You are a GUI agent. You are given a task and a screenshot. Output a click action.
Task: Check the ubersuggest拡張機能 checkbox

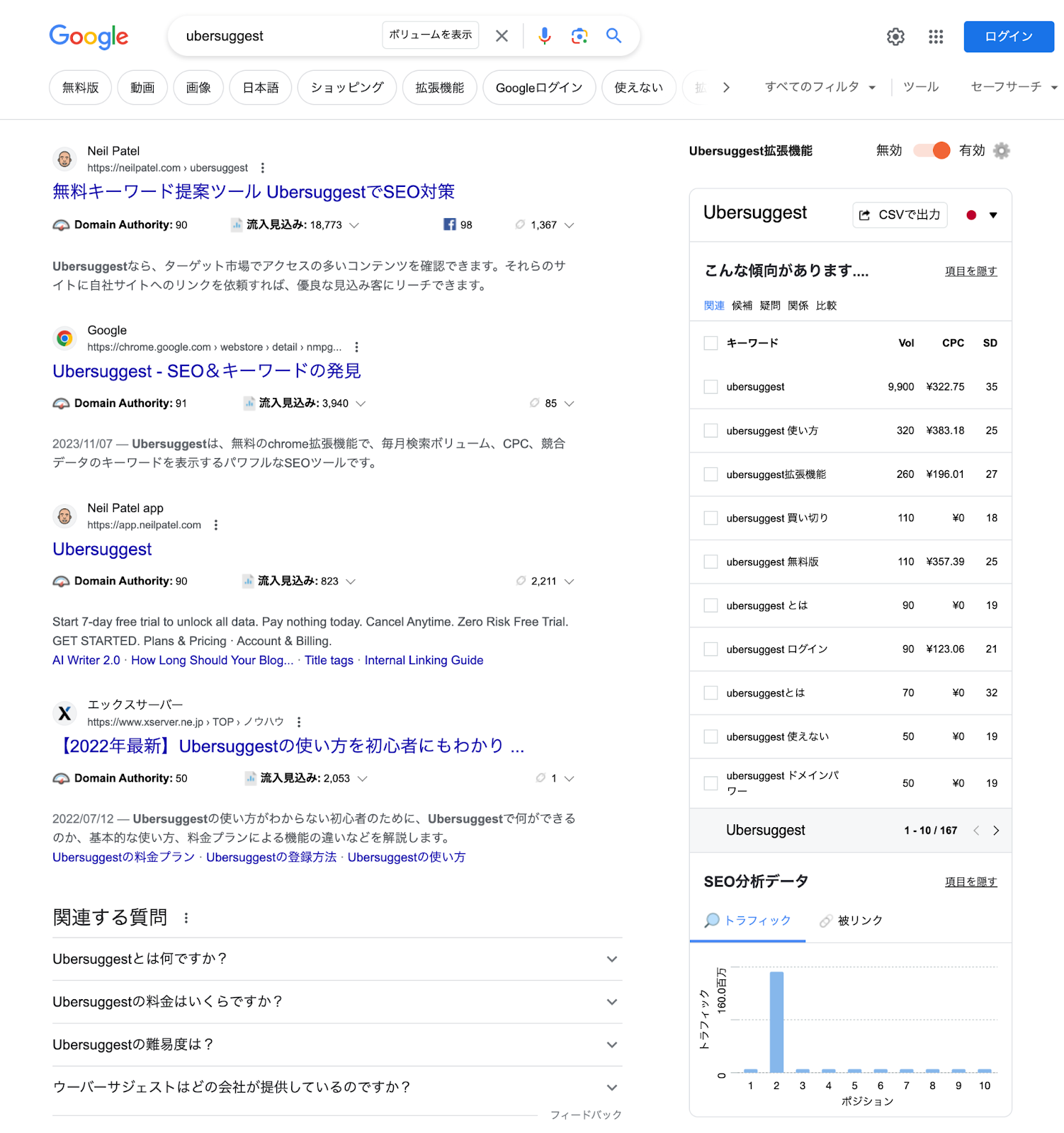tap(711, 474)
